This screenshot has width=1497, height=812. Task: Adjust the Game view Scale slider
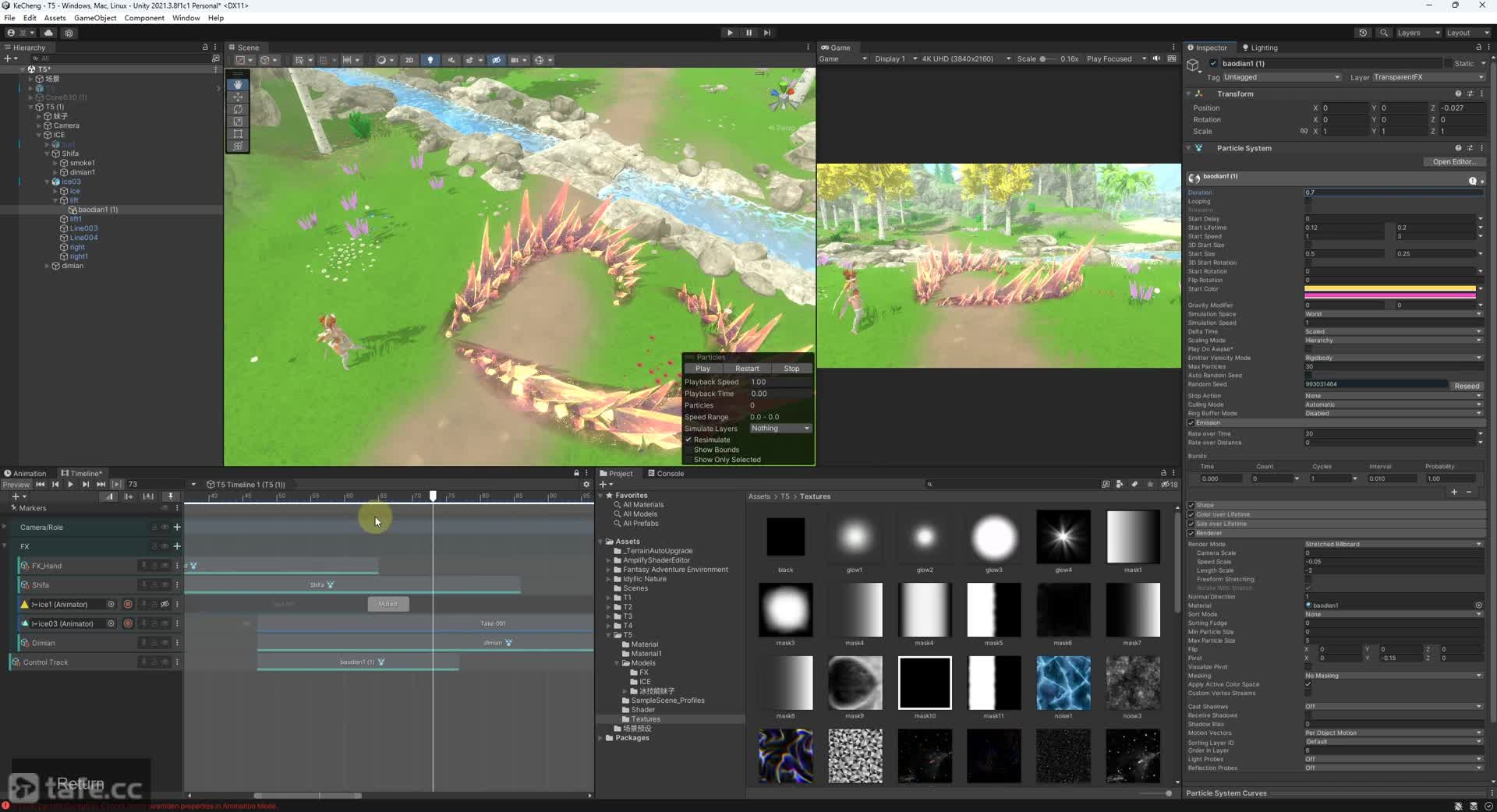(x=1049, y=59)
